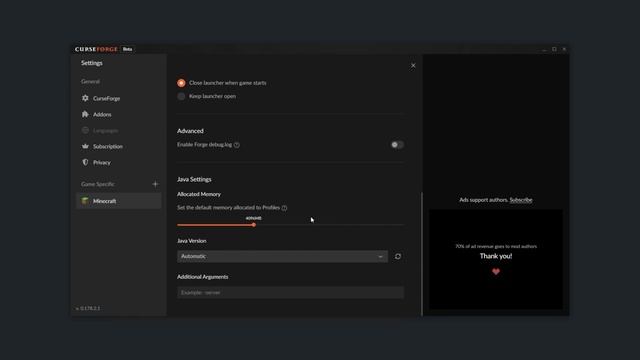Click the "Thank you!" ad text

496,256
